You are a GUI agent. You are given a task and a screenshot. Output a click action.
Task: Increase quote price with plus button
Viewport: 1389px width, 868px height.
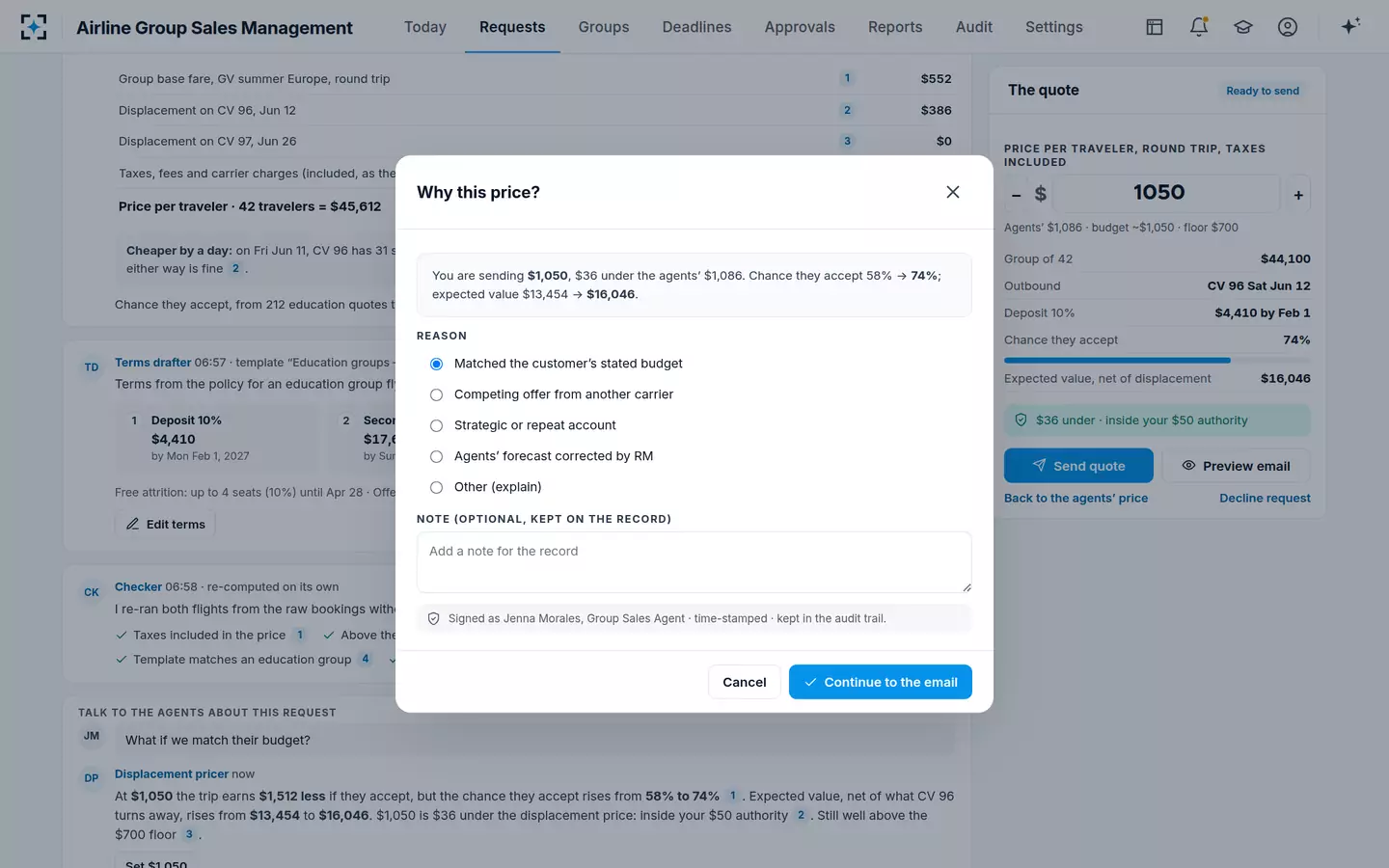coord(1298,195)
